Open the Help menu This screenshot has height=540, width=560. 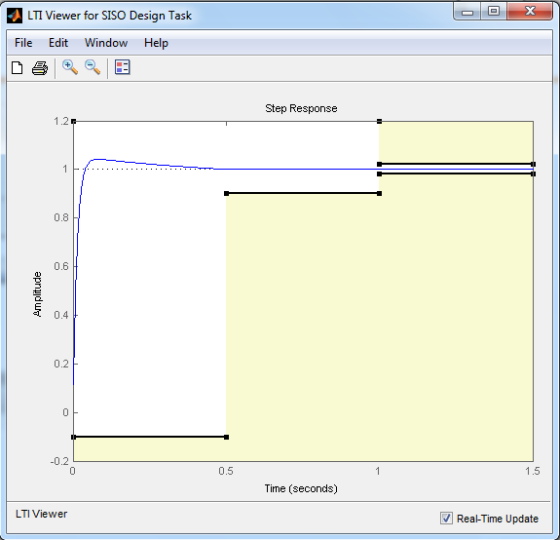tap(156, 43)
